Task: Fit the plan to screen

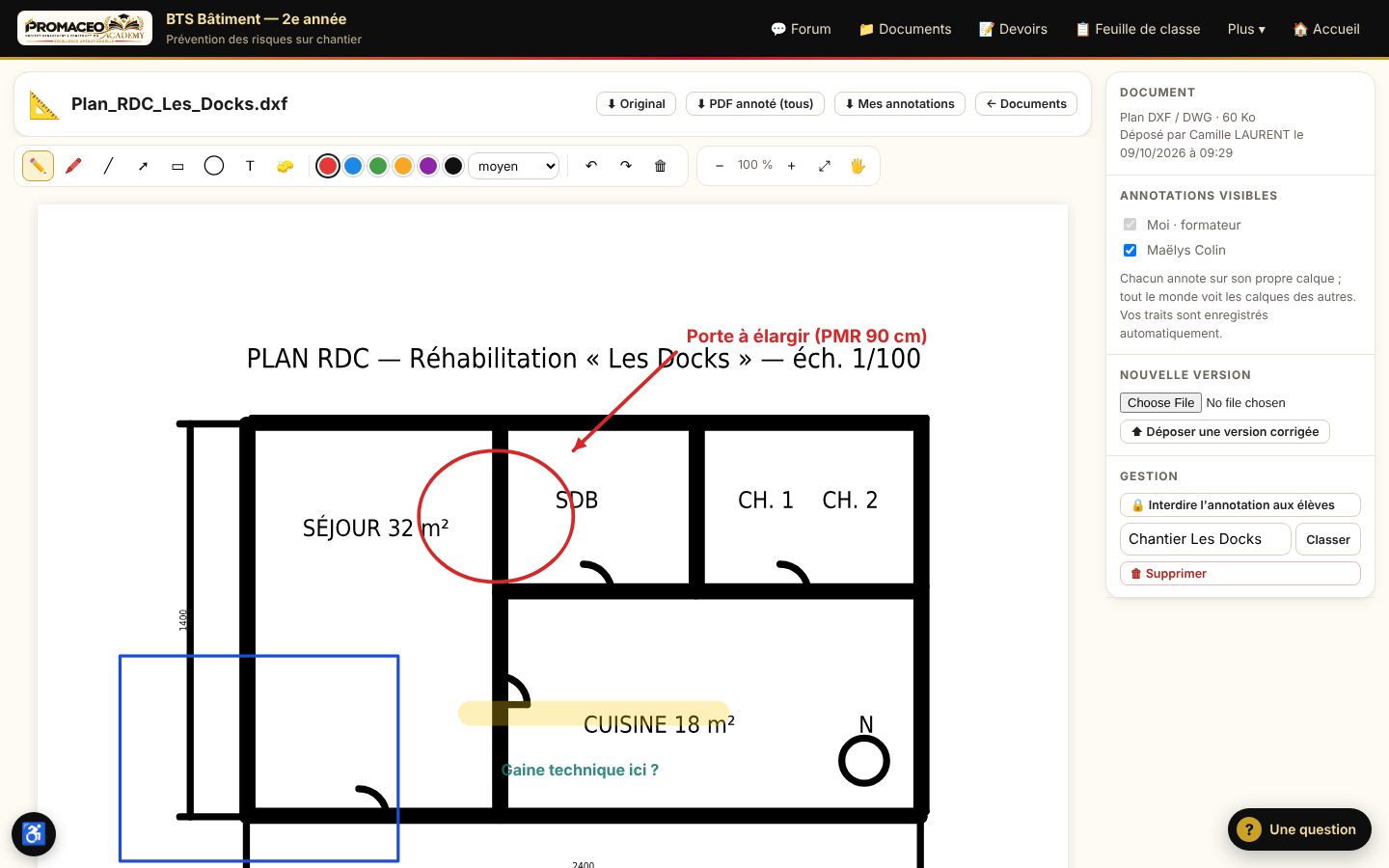Action: (825, 166)
